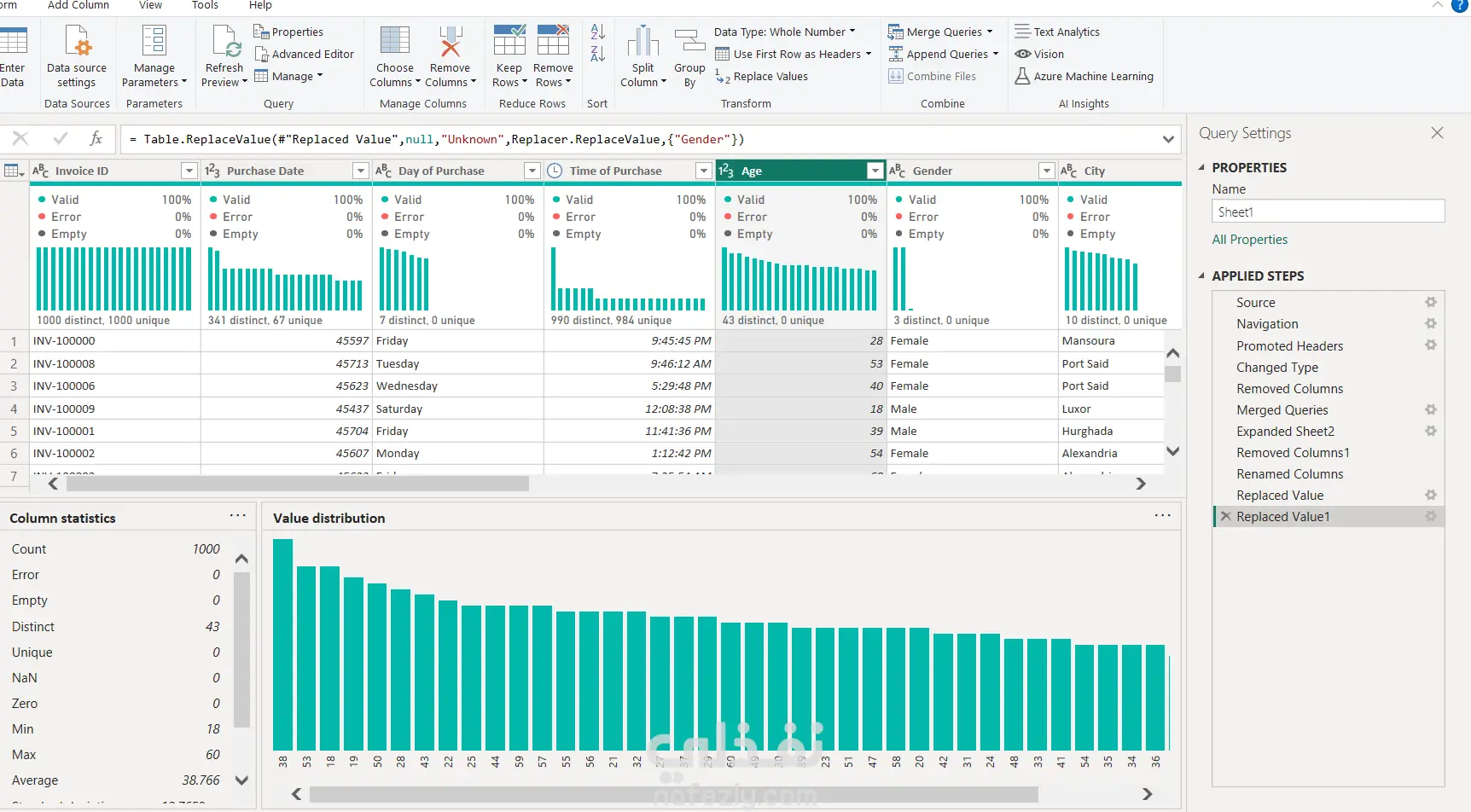Viewport: 1471px width, 812px height.
Task: Click the All Properties link
Action: tap(1249, 240)
